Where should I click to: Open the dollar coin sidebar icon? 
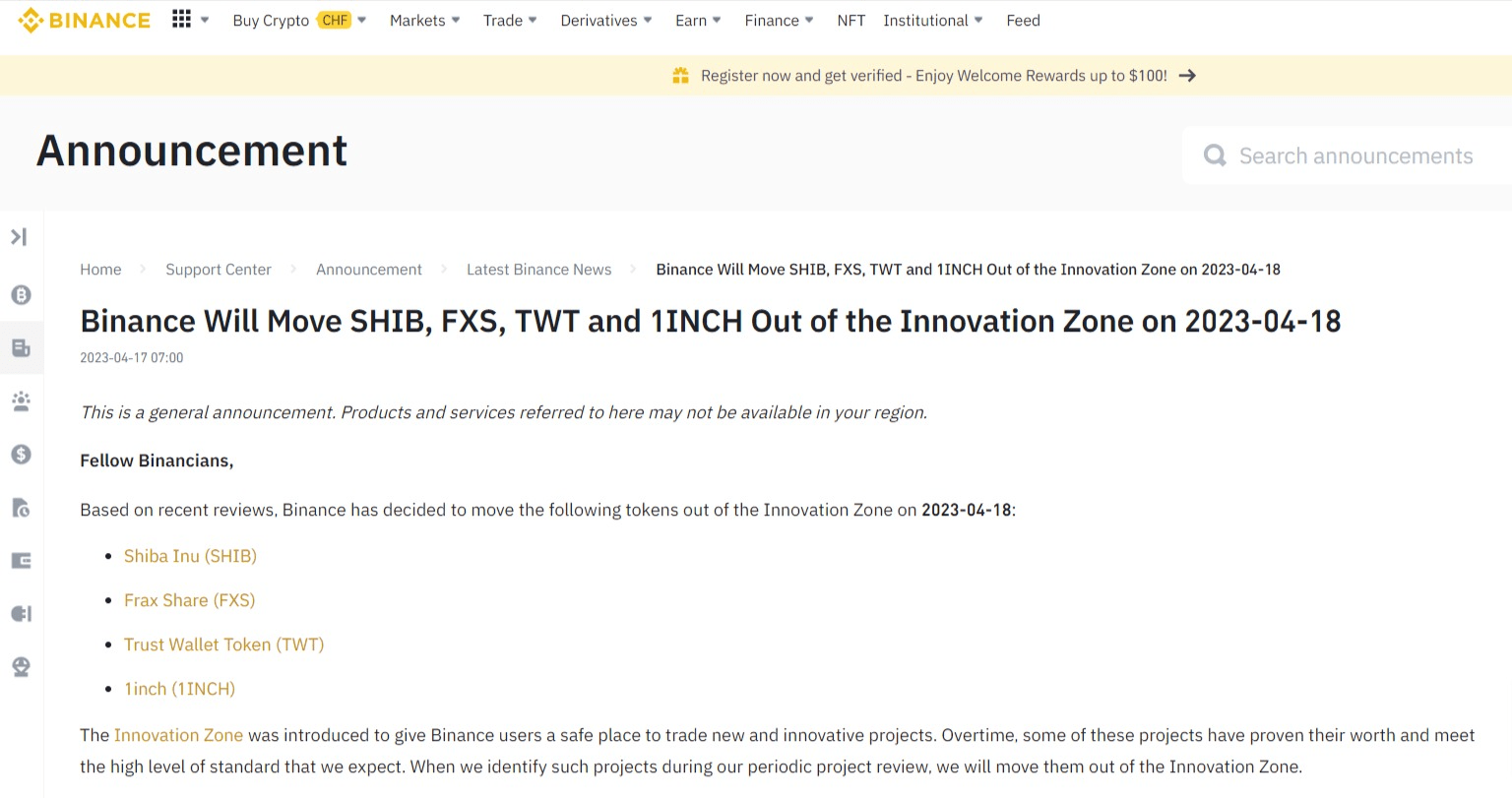21,454
